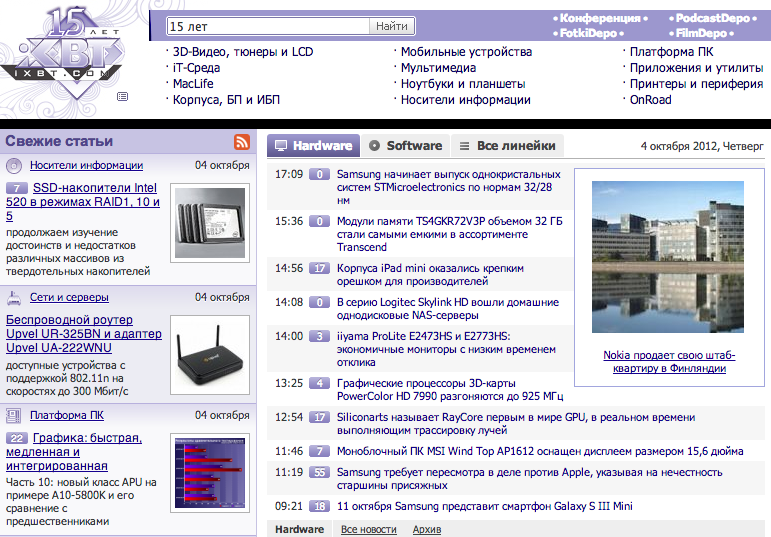Open iiyama ProLite monitors news
Viewport: 771px width, 537px height.
[x=446, y=349]
